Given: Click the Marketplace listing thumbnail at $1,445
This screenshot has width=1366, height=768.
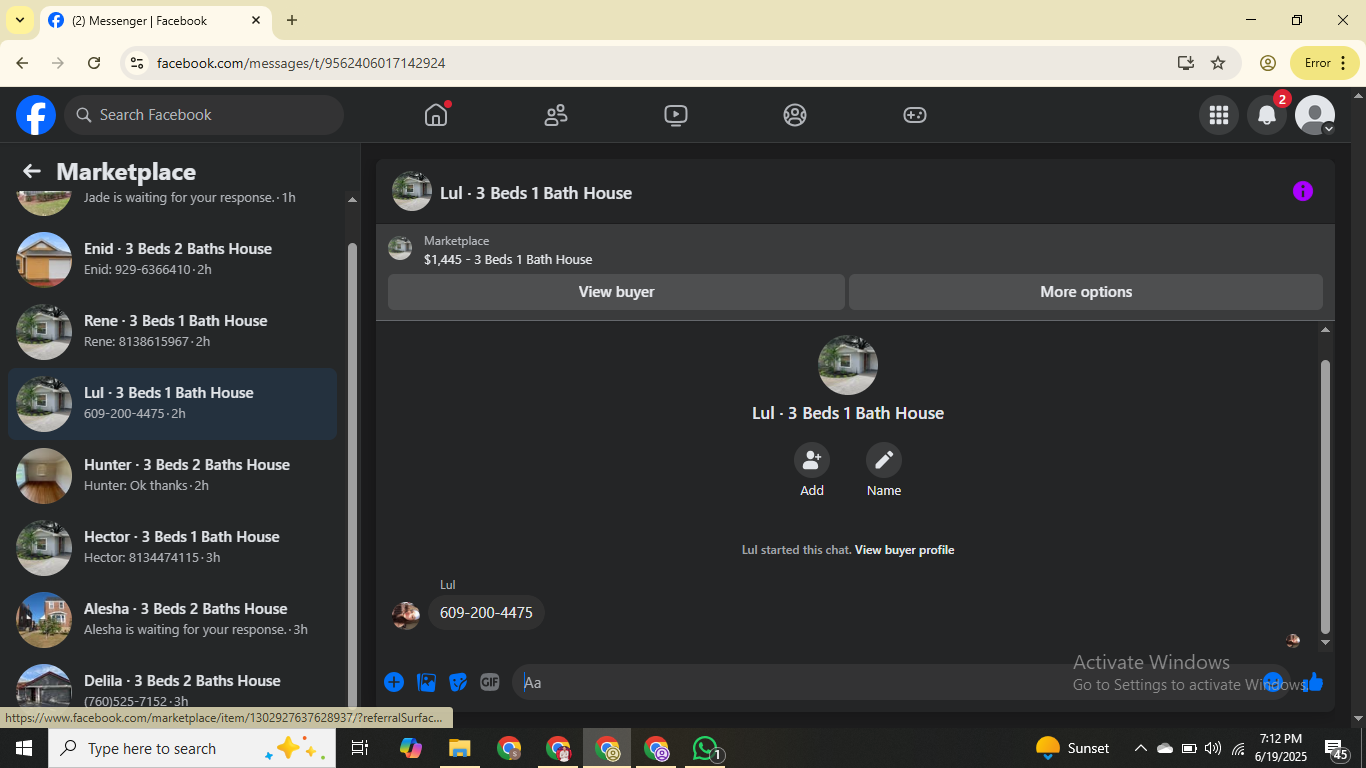Looking at the screenshot, I should point(400,248).
